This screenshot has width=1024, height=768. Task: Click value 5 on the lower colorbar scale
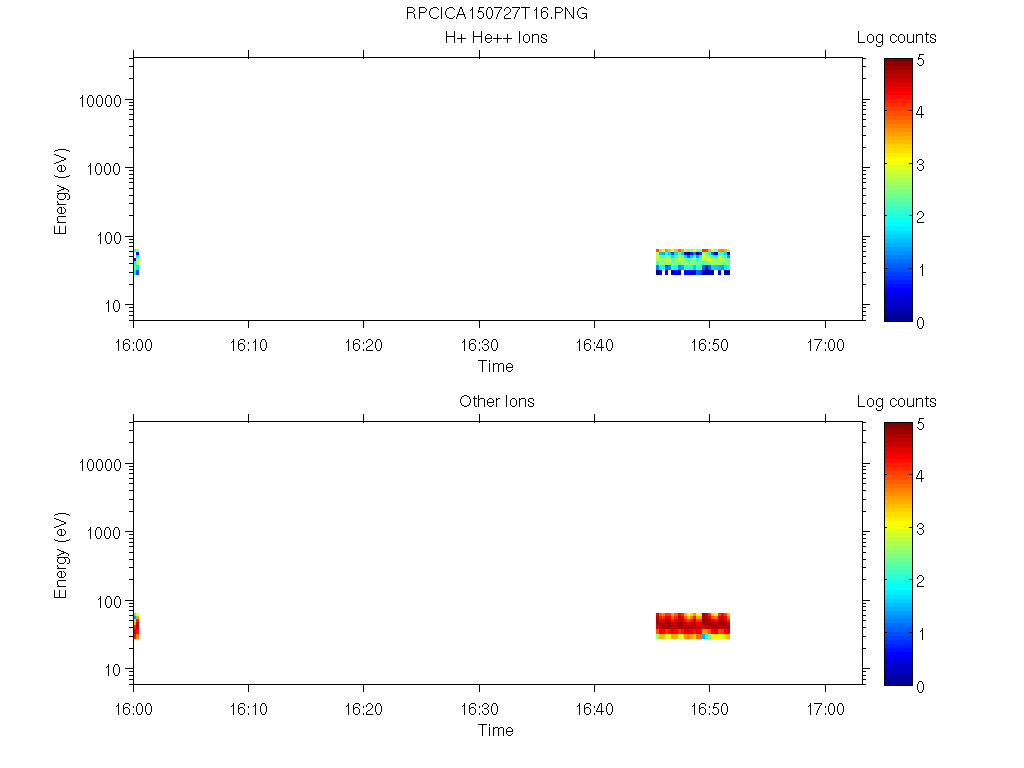(920, 424)
